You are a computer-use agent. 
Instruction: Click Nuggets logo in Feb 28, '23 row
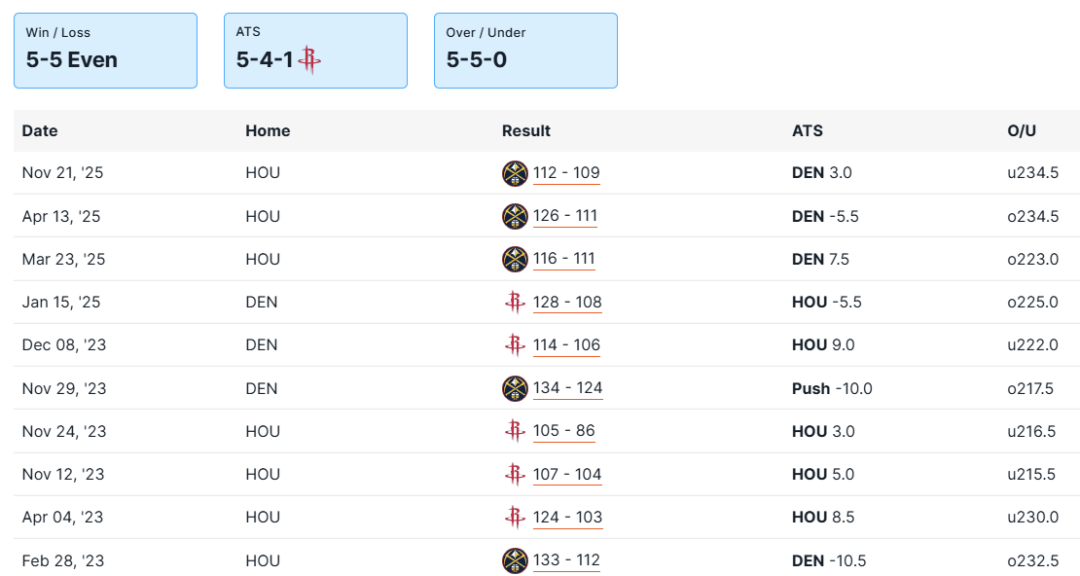pyautogui.click(x=514, y=560)
